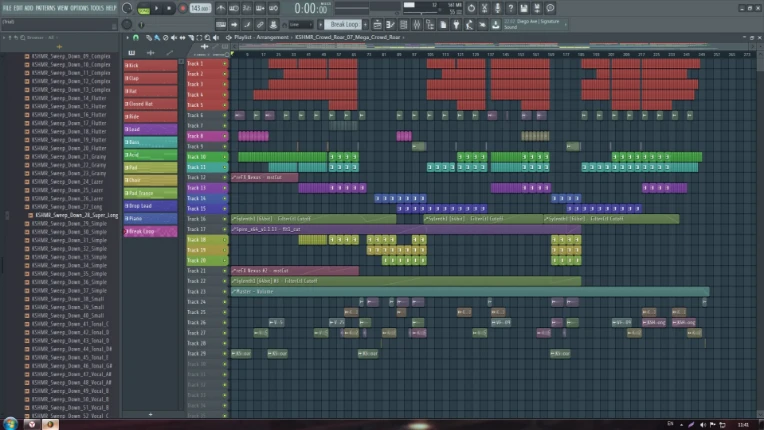Select the Draw pencil tool in playlist
This screenshot has width=764, height=430.
pyautogui.click(x=149, y=37)
